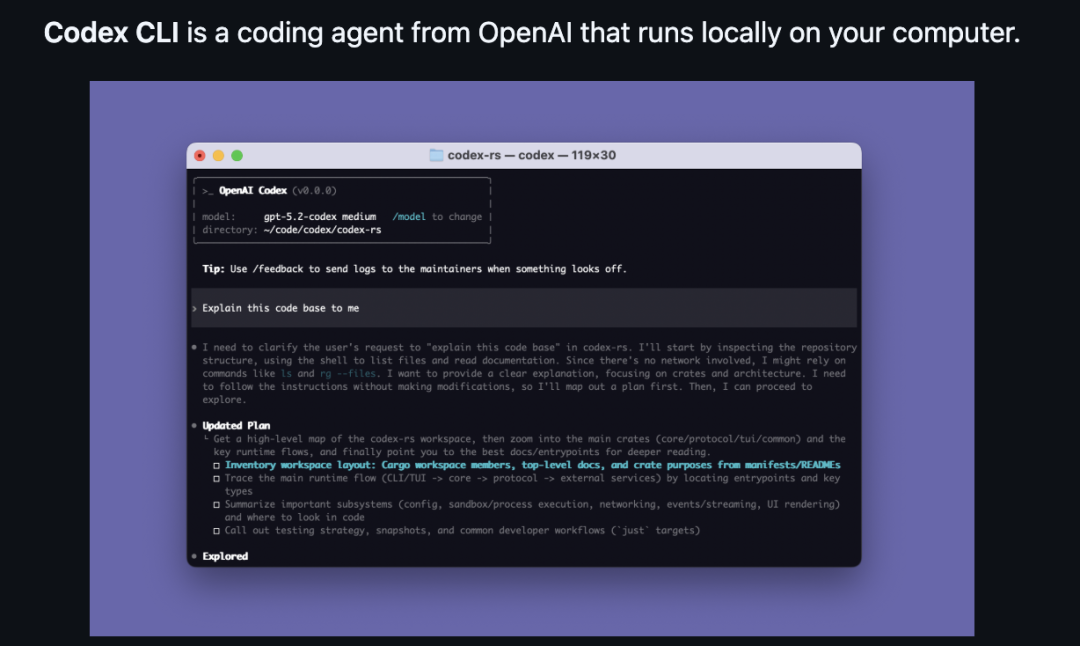Click the highlighted 'Inventory workspace layout' plan line

[x=532, y=465]
